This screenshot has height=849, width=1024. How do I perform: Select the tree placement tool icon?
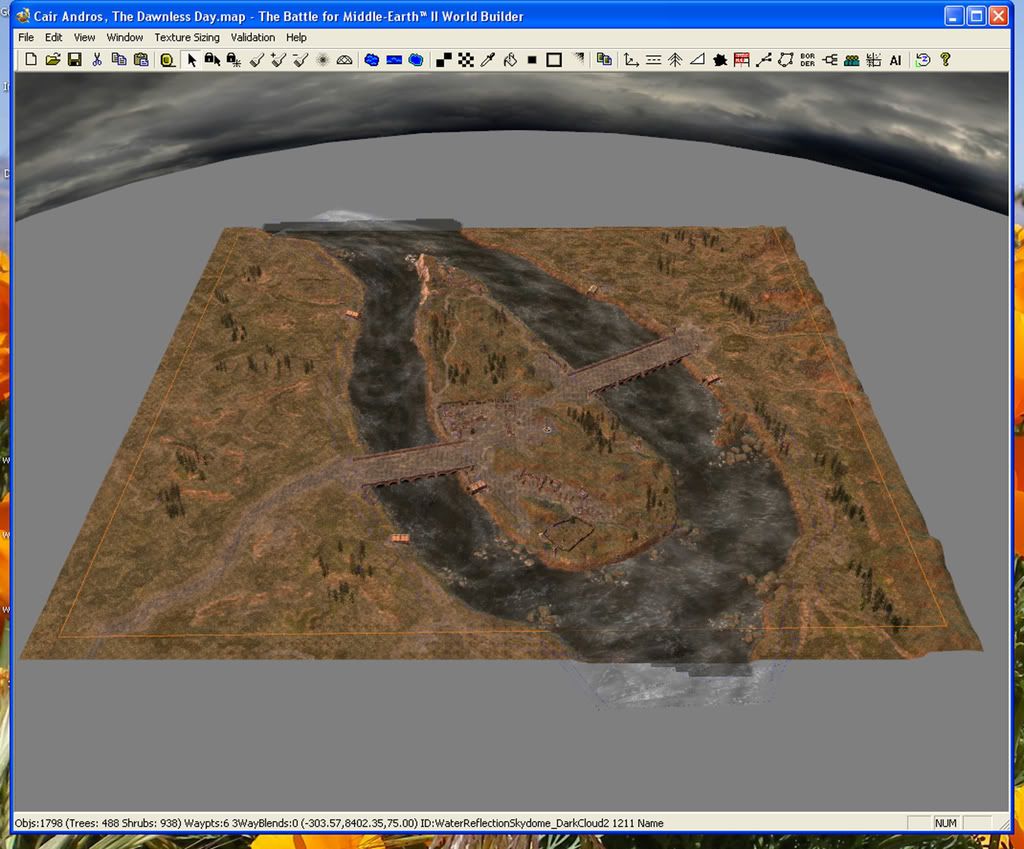(676, 60)
